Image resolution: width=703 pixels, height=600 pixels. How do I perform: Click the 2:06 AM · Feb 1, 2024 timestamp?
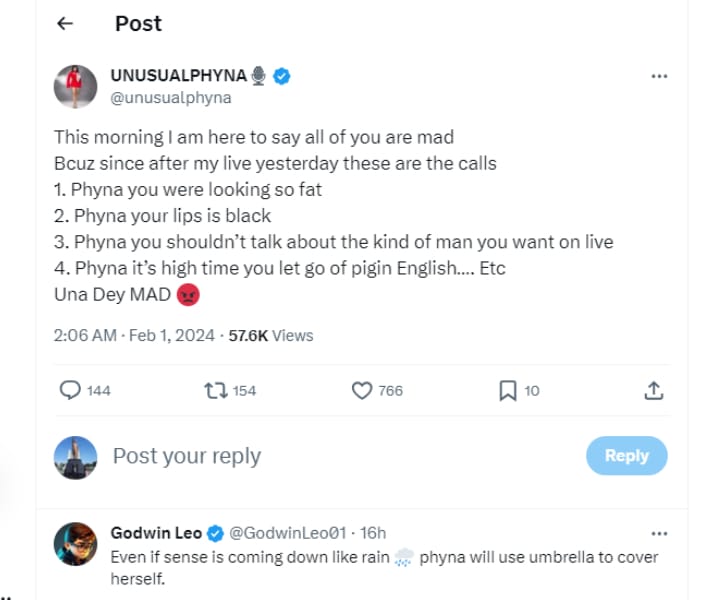pyautogui.click(x=134, y=336)
